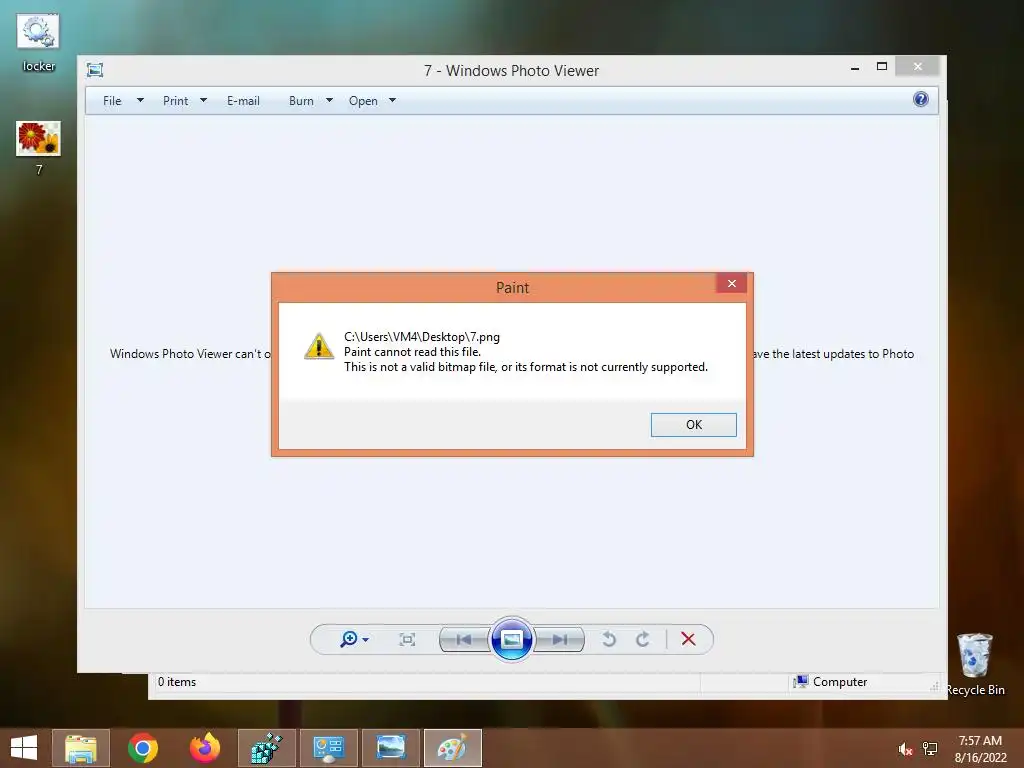The width and height of the screenshot is (1024, 768).
Task: Switch to Photo Viewer taskbar icon
Action: tap(391, 748)
